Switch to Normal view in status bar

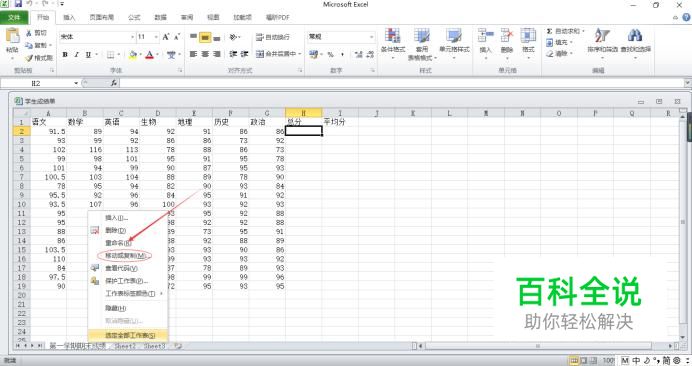tap(574, 361)
